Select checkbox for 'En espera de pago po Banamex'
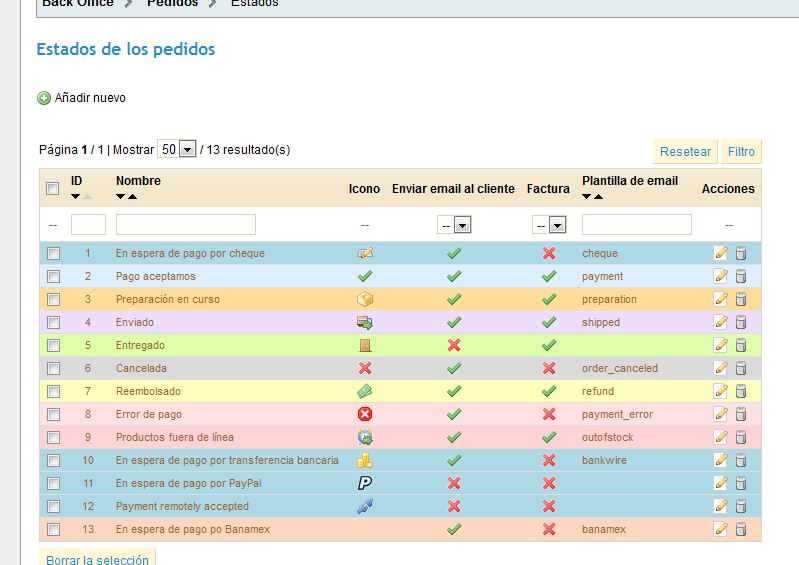The height and width of the screenshot is (565, 799). point(54,529)
